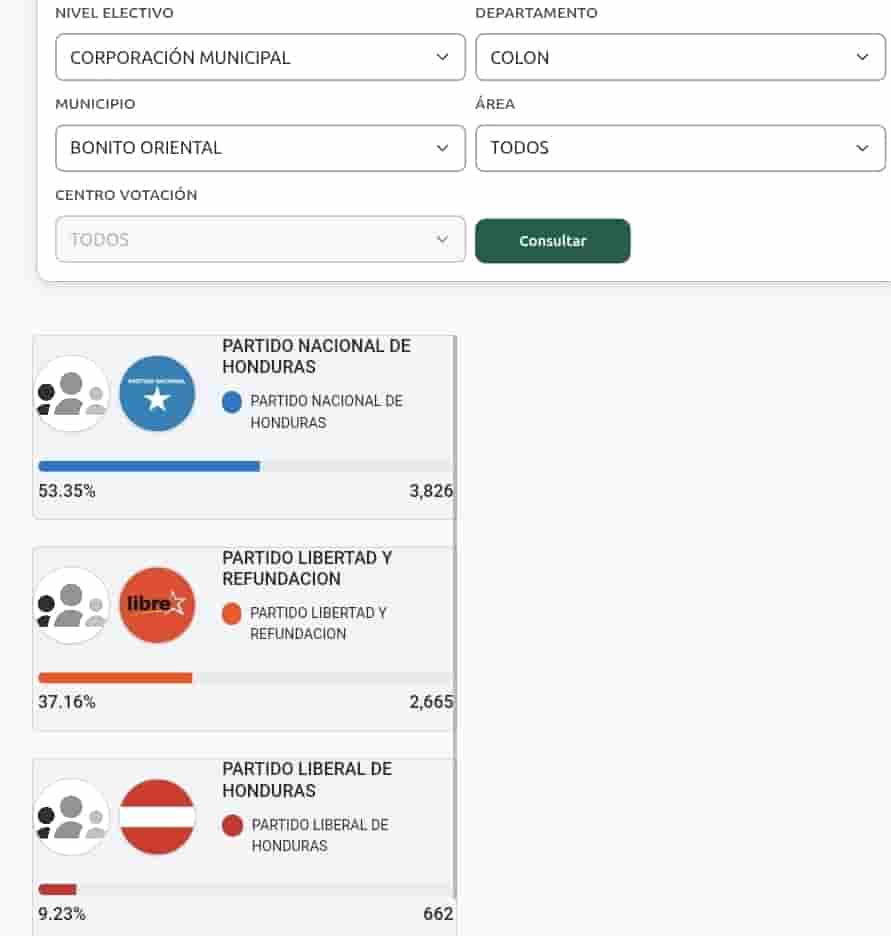Click the red Partido Liberal legend dot
The image size is (891, 936).
(232, 825)
